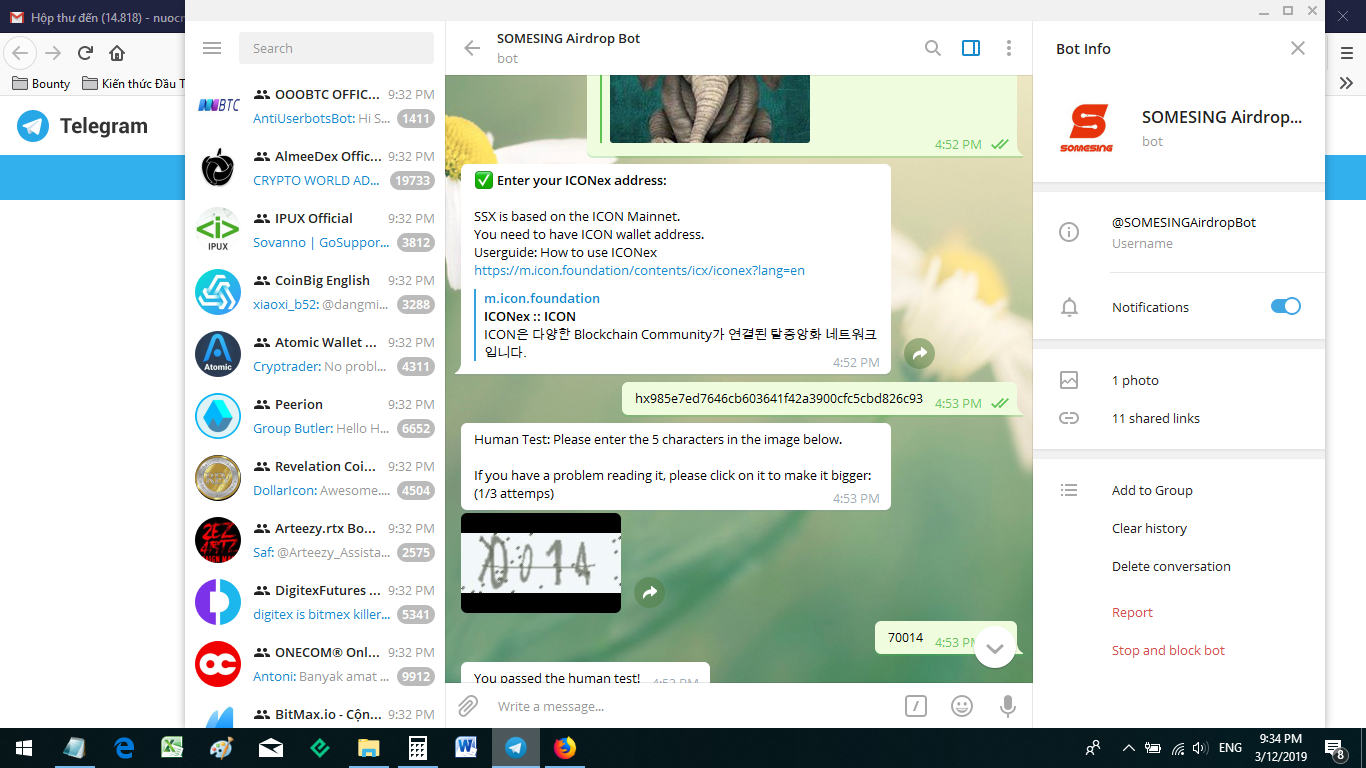Jump to bottom with scroll-down arrow
Viewport: 1366px width, 768px height.
click(994, 647)
